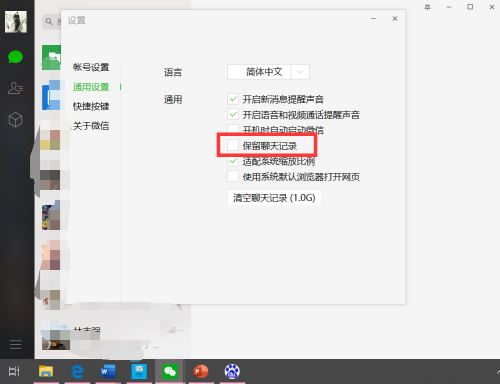
Task: Open the blue app icon after Word in taskbar
Action: (x=139, y=371)
